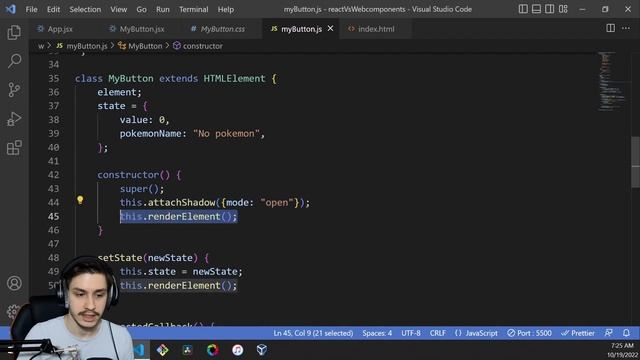Open the Run menu

(x=162, y=9)
